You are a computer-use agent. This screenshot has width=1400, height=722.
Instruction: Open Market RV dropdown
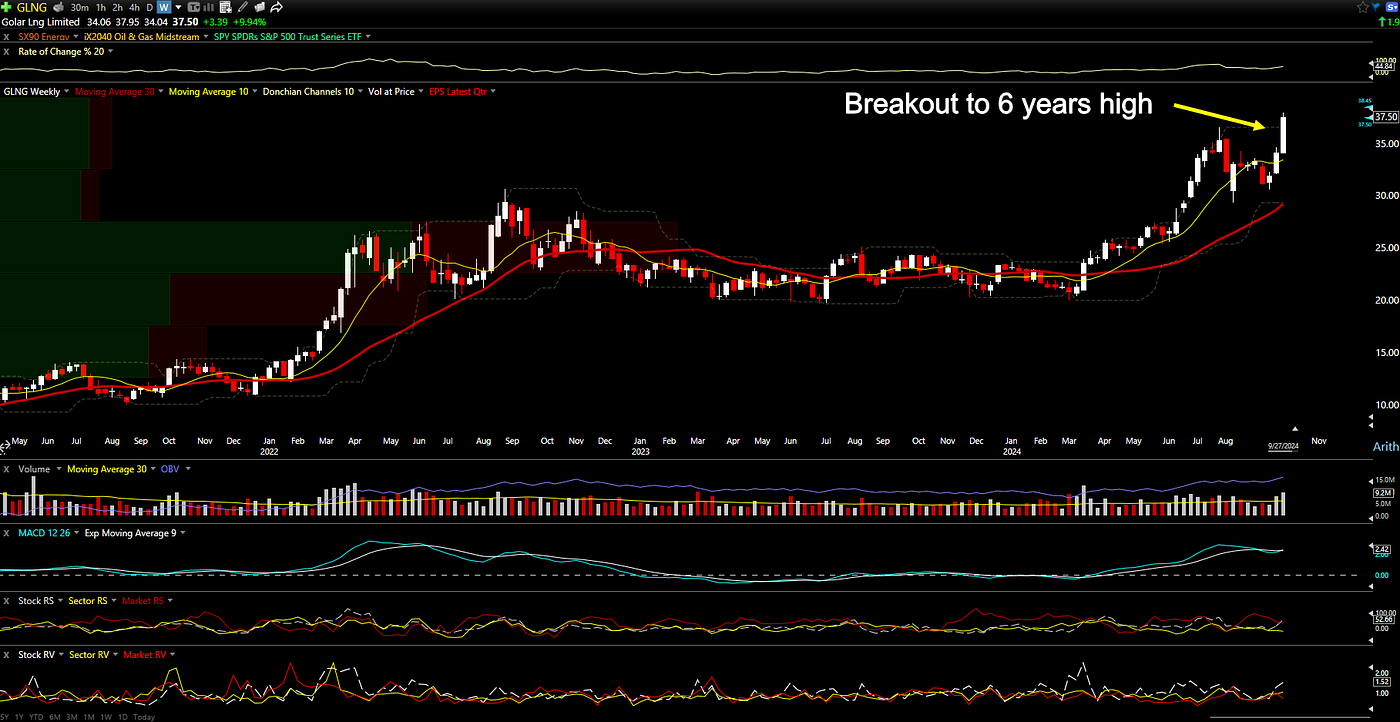click(172, 655)
